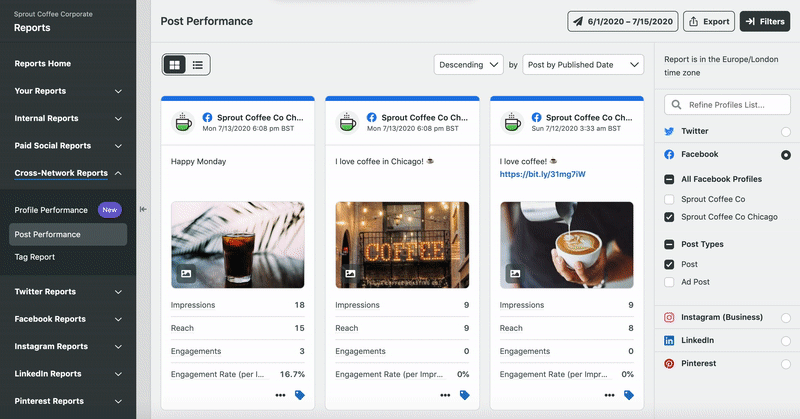Image resolution: width=800 pixels, height=419 pixels.
Task: Click the Pinterest icon in filters
Action: (669, 363)
